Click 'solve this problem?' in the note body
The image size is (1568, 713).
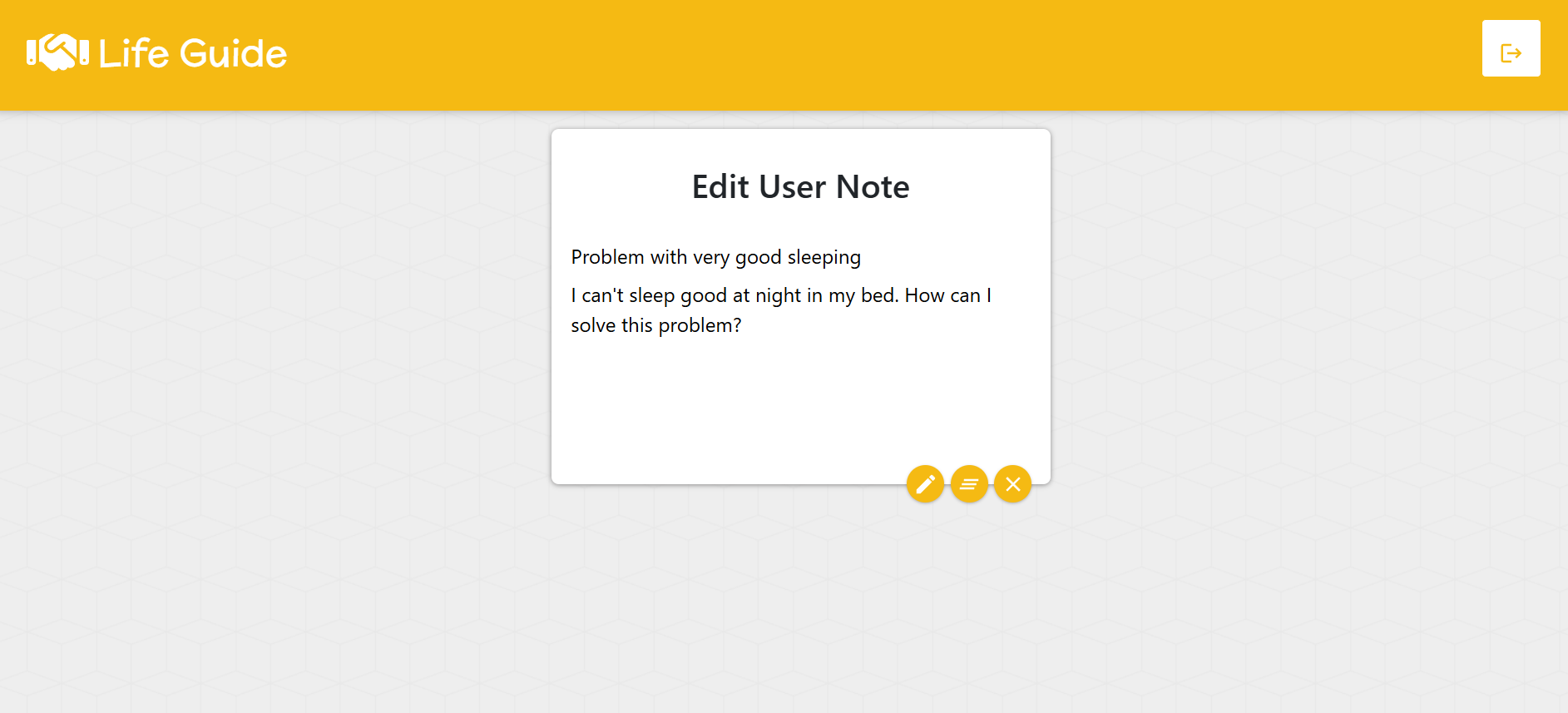tap(655, 325)
